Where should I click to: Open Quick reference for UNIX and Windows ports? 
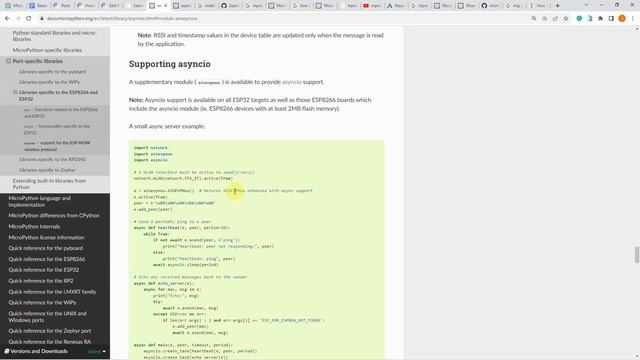47,317
